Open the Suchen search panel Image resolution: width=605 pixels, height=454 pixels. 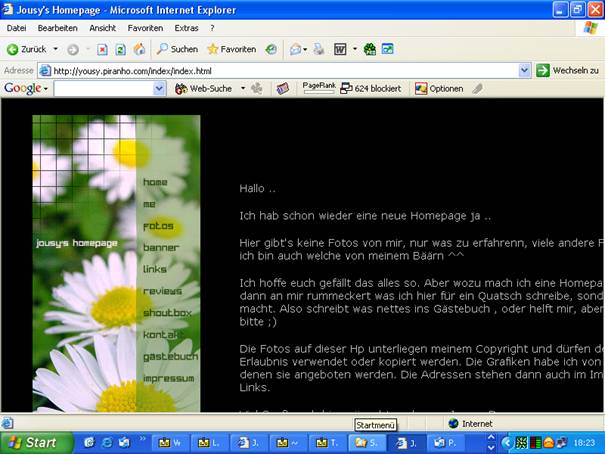[177, 49]
